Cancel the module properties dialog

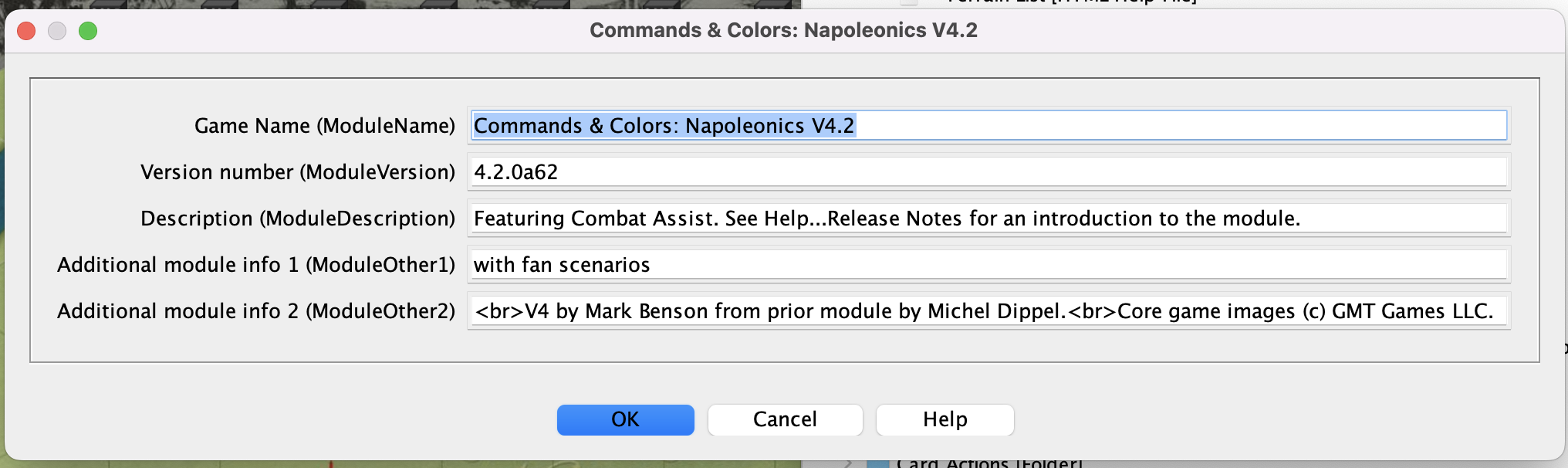pyautogui.click(x=785, y=419)
